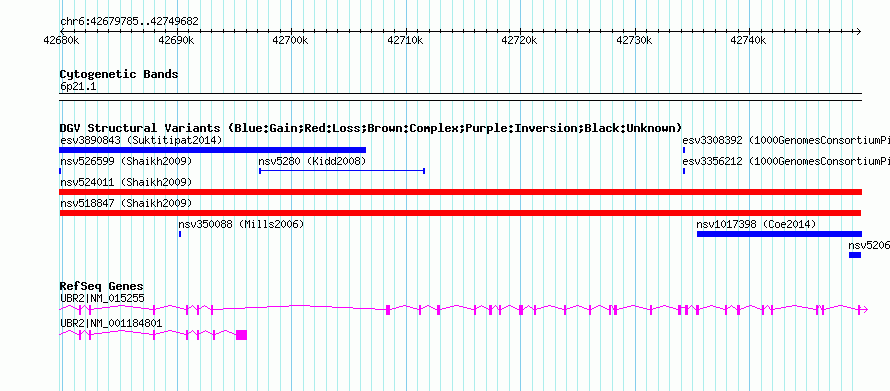Image resolution: width=890 pixels, height=391 pixels.
Task: Click the UBR2|NM_001184801 gene label
Action: (x=111, y=323)
